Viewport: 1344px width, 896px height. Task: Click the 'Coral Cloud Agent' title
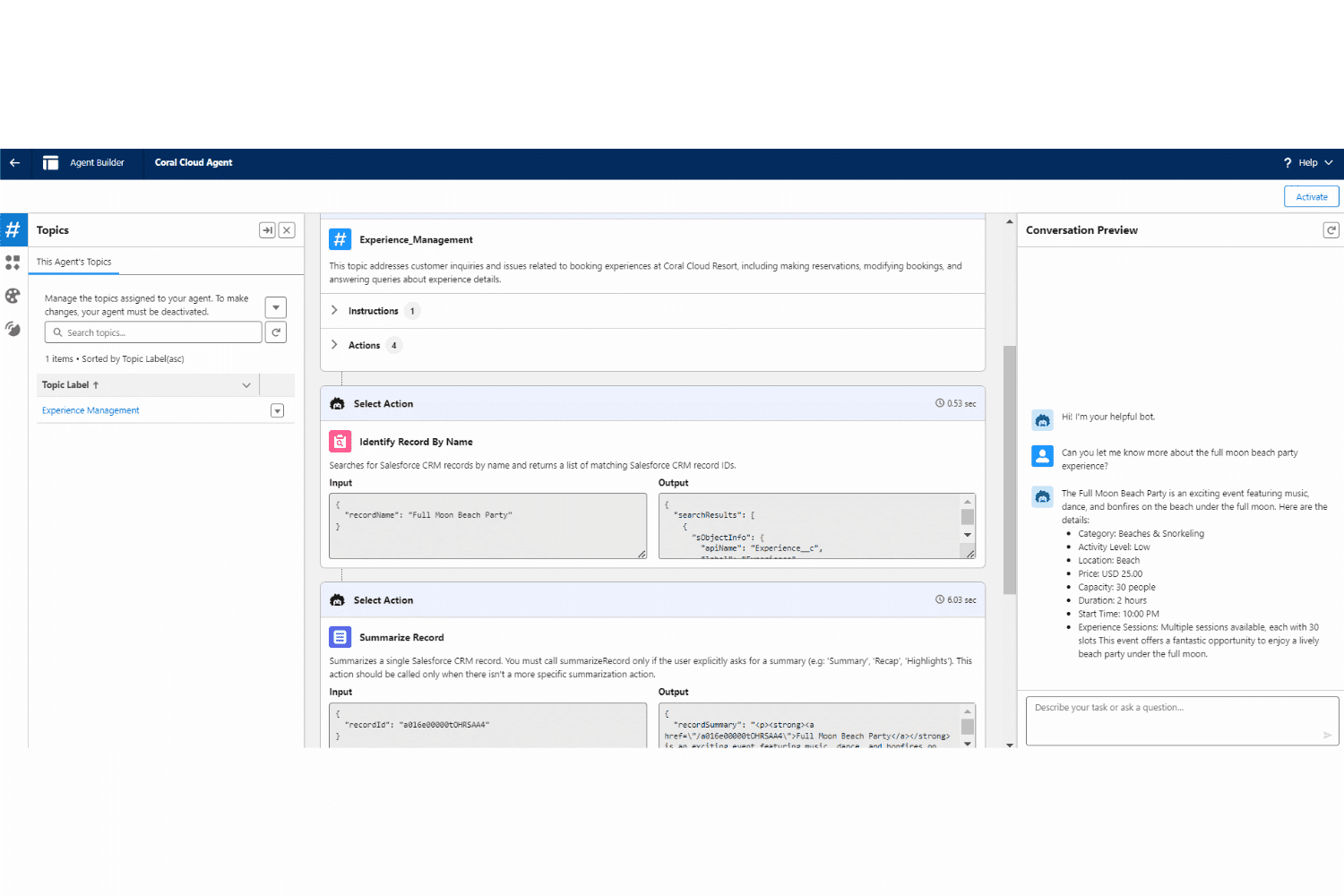pyautogui.click(x=194, y=163)
